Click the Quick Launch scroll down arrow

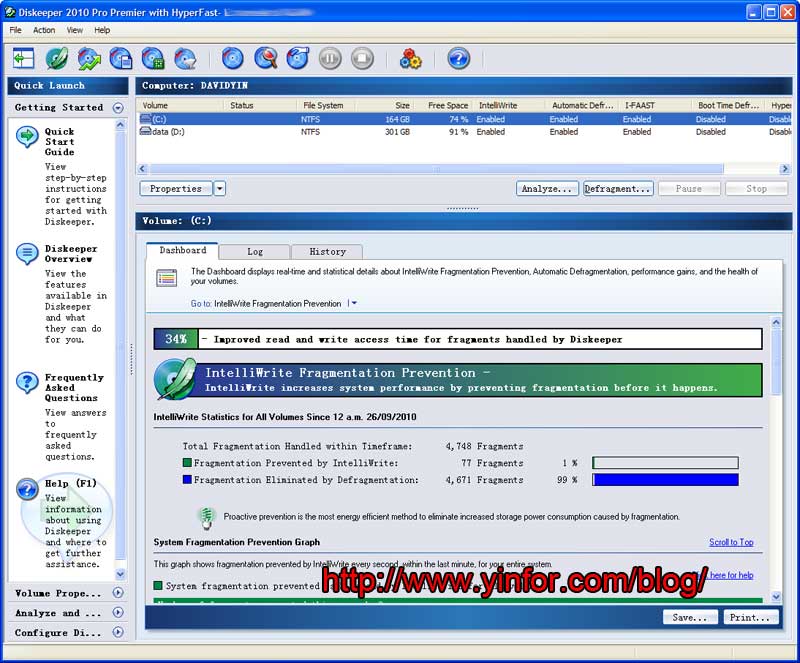point(120,574)
